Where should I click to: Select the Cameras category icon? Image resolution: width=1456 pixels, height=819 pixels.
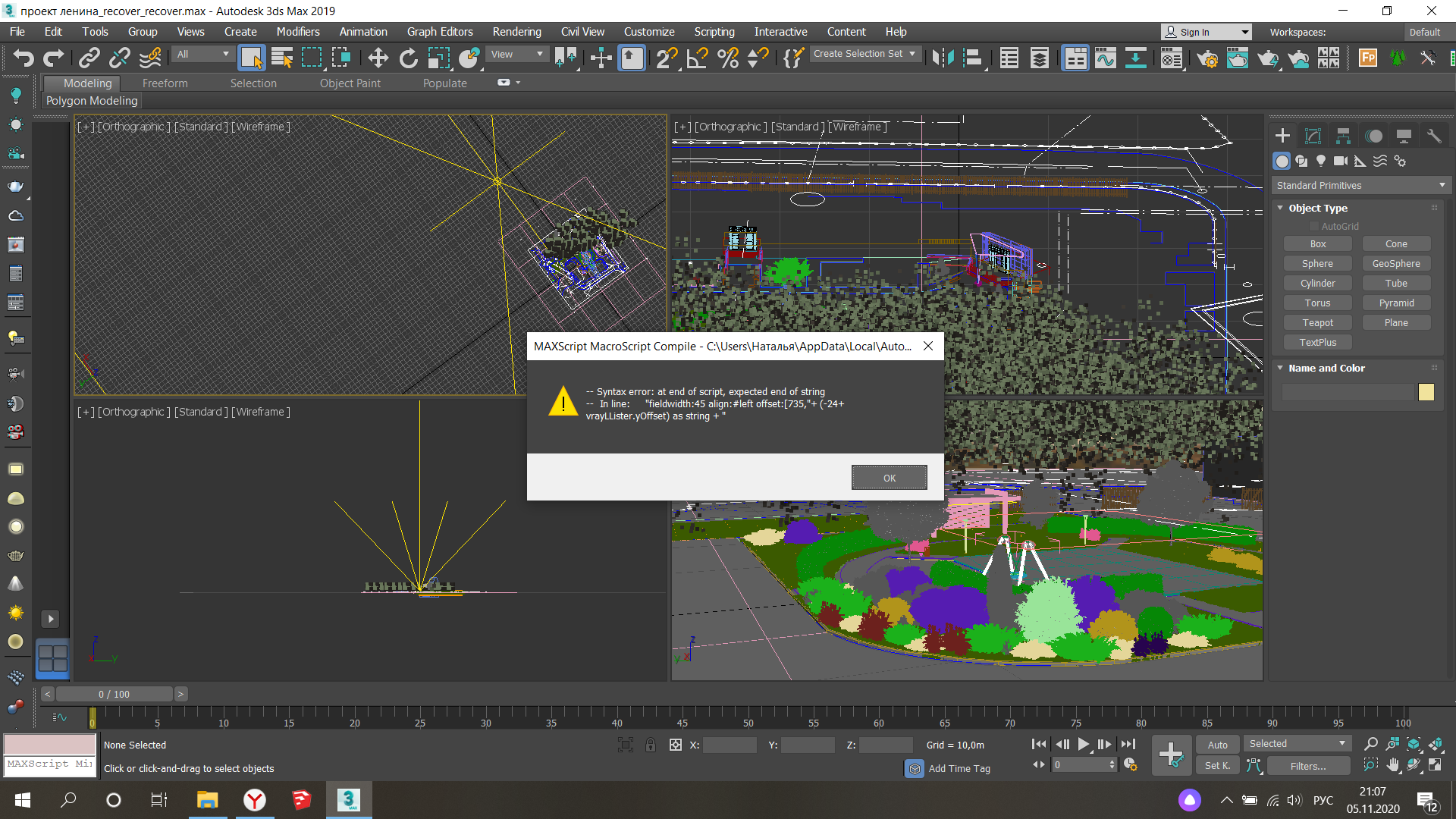[x=1341, y=161]
